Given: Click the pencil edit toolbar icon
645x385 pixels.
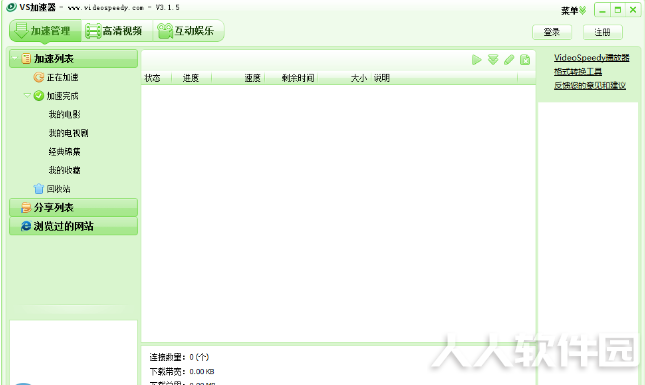Looking at the screenshot, I should 509,60.
